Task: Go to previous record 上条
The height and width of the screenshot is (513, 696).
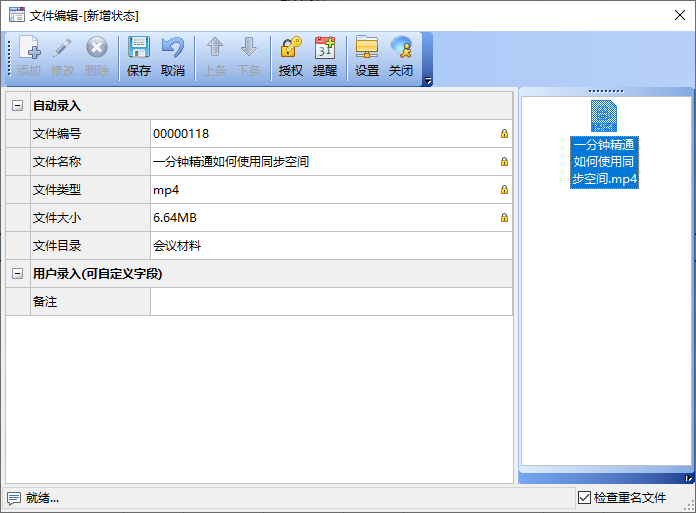Action: click(215, 57)
